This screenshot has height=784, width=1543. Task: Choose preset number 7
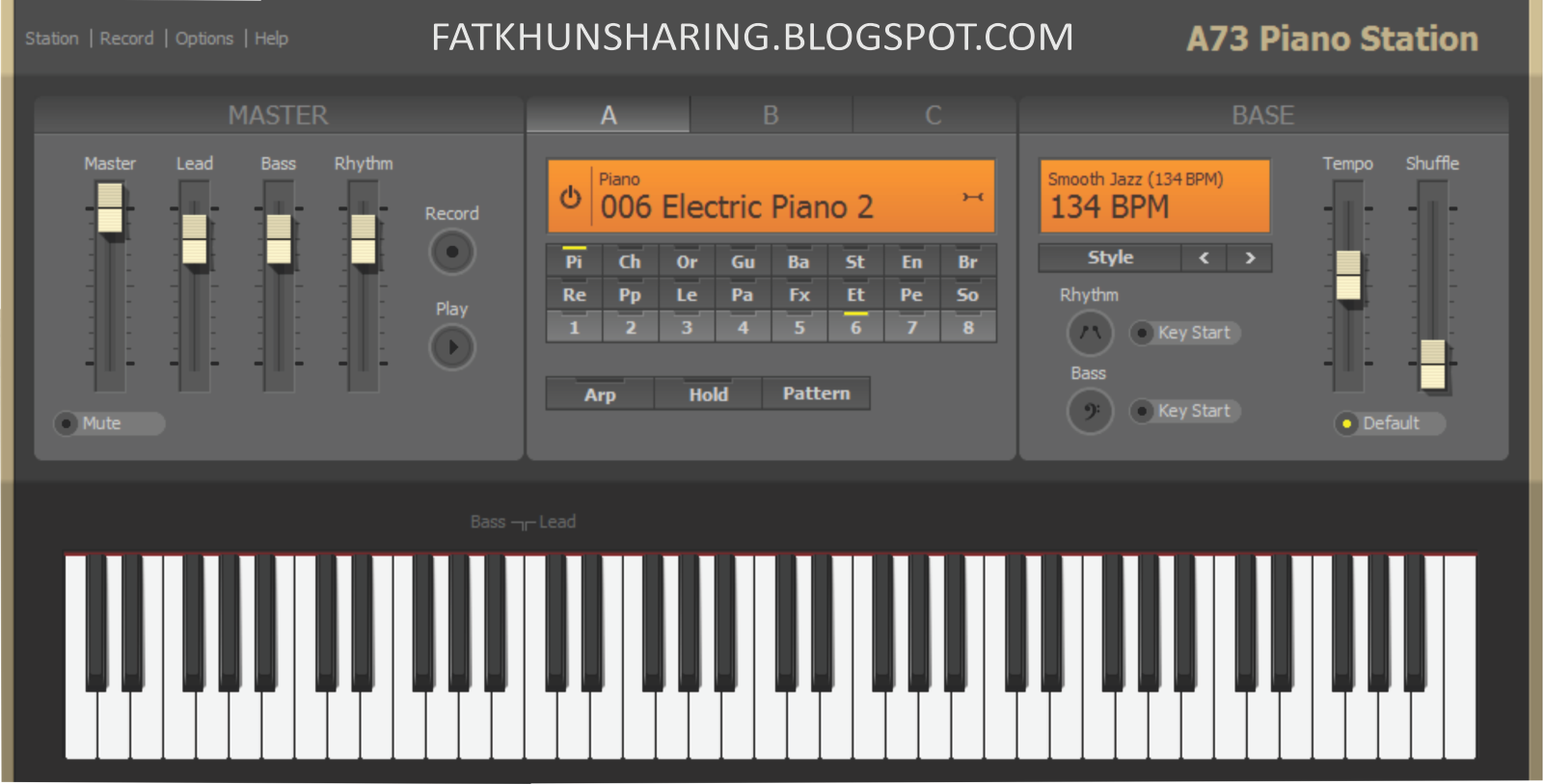pyautogui.click(x=911, y=327)
